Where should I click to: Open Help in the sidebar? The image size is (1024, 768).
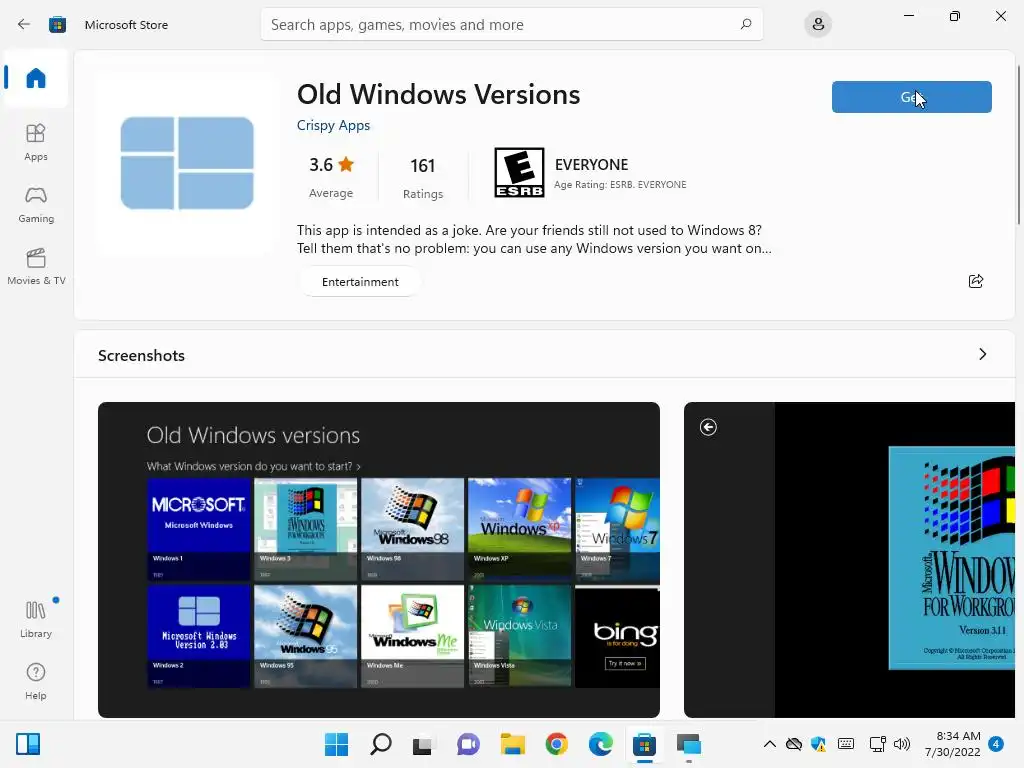pyautogui.click(x=36, y=681)
